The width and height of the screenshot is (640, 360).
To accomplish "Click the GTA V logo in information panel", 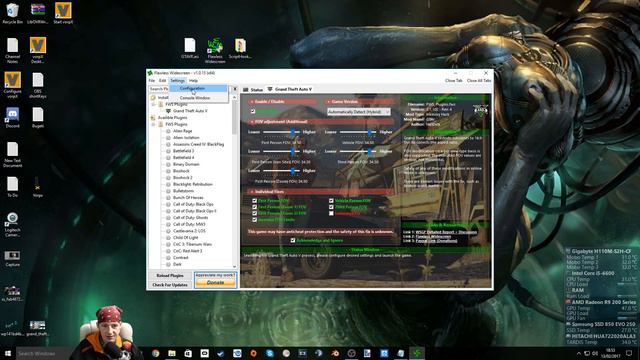I will click(x=480, y=111).
